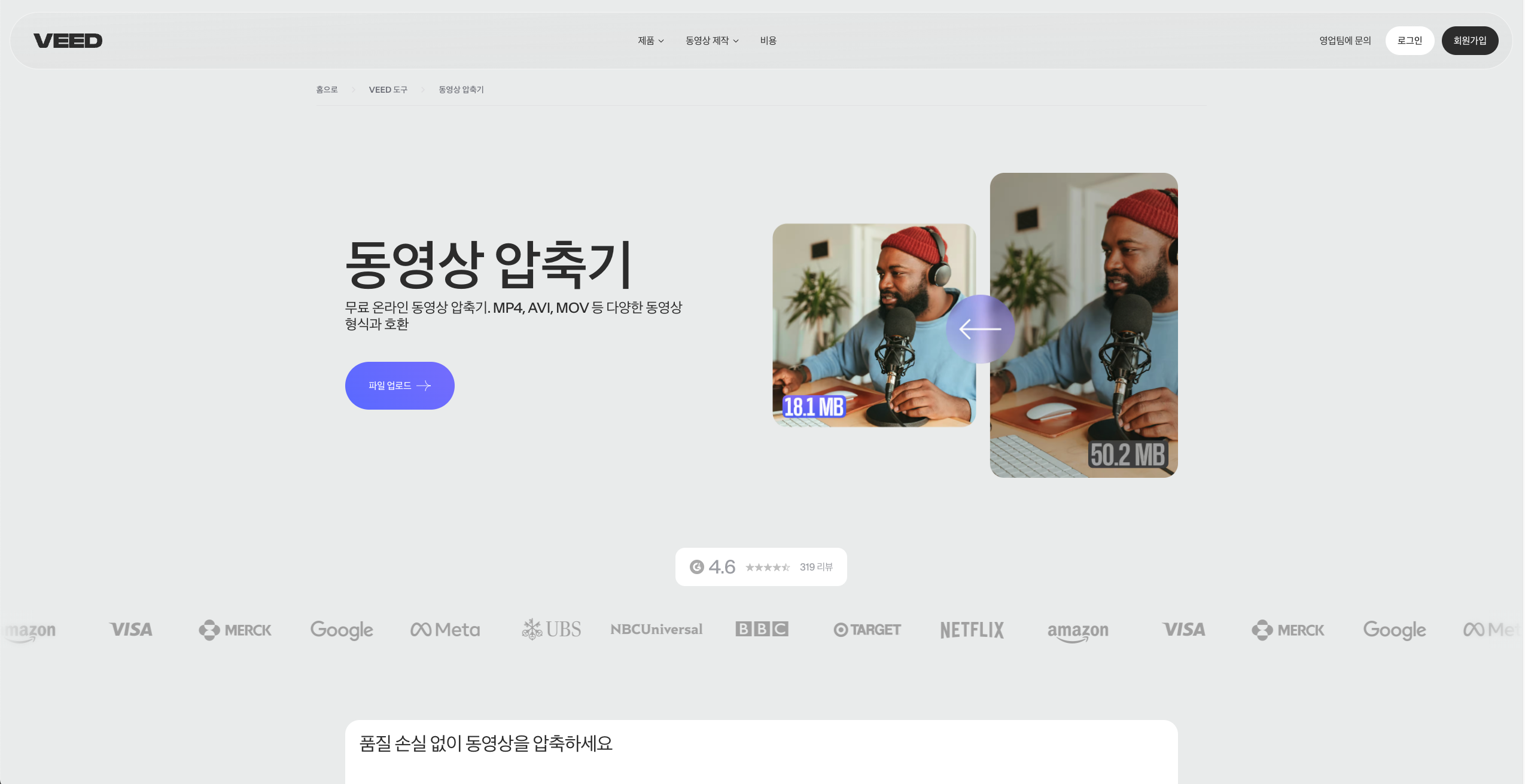This screenshot has width=1525, height=784.
Task: Click the 회원가입 button
Action: point(1470,40)
